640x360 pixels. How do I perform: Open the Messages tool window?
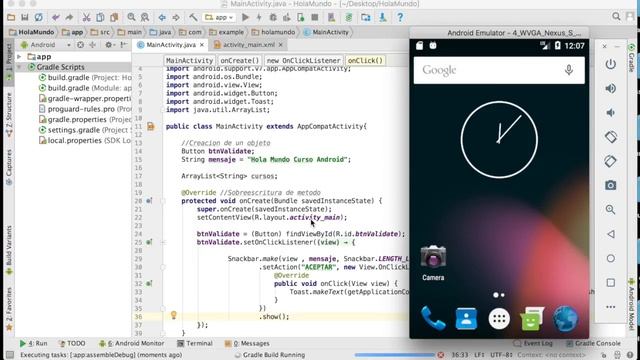(247, 344)
